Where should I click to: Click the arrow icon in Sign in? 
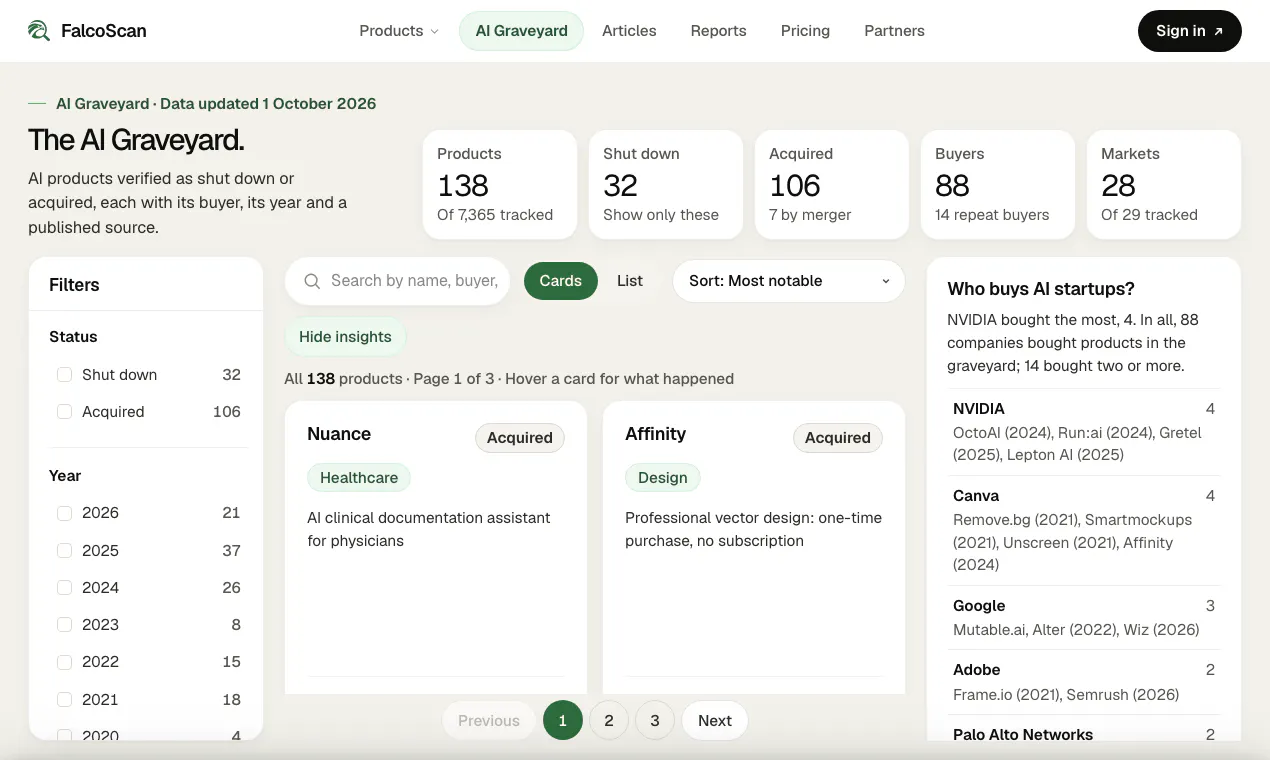(1218, 31)
